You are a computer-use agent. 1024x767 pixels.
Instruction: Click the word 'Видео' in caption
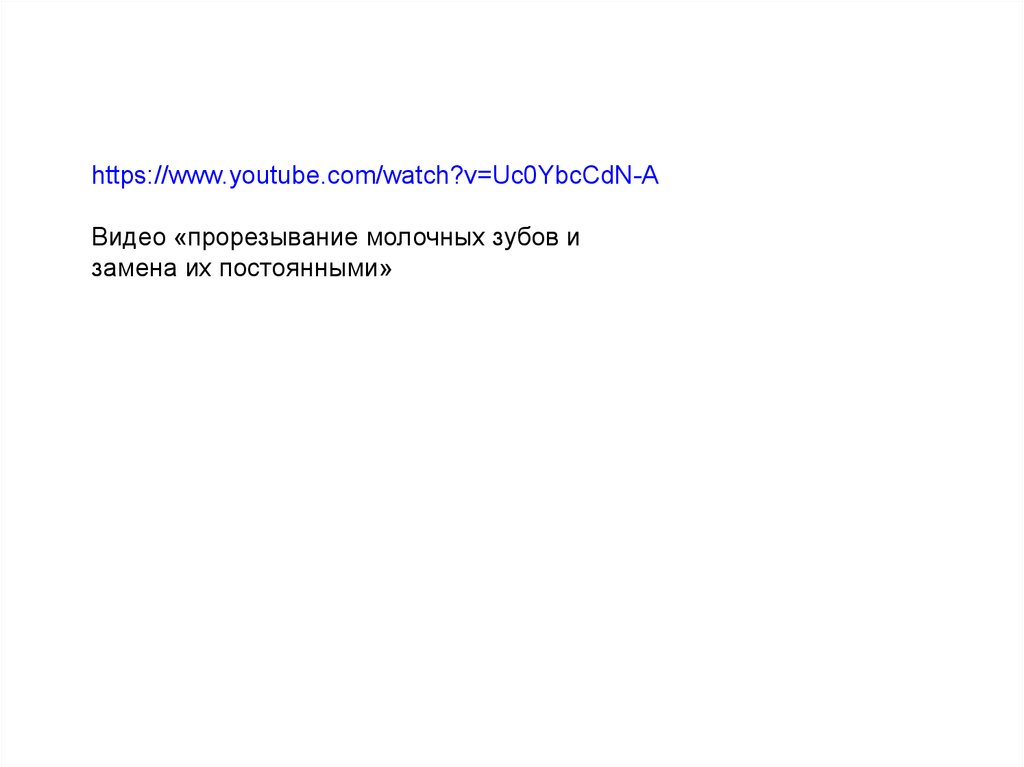pos(129,237)
